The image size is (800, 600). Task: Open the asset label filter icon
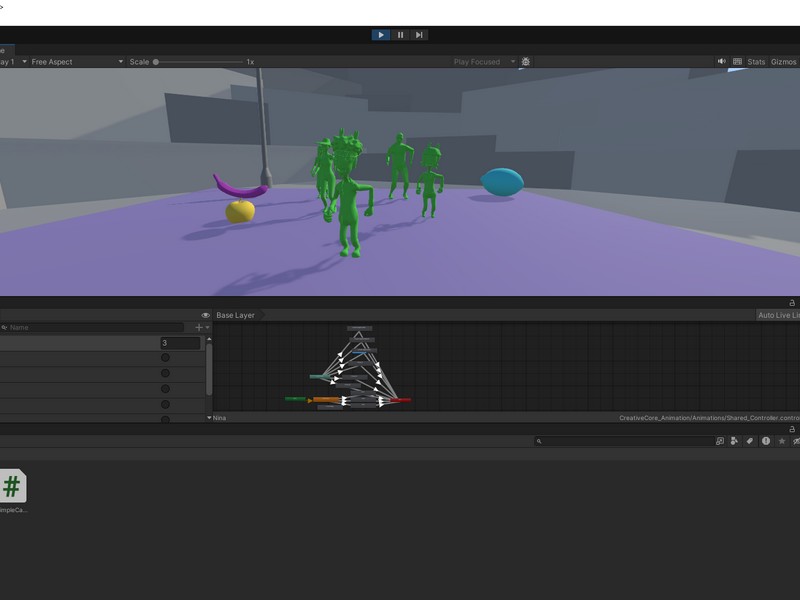(x=749, y=440)
